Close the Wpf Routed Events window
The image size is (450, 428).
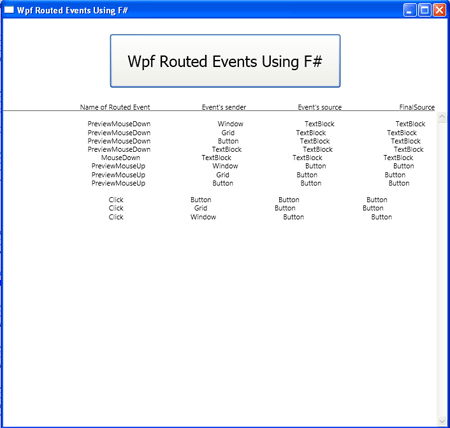[439, 10]
